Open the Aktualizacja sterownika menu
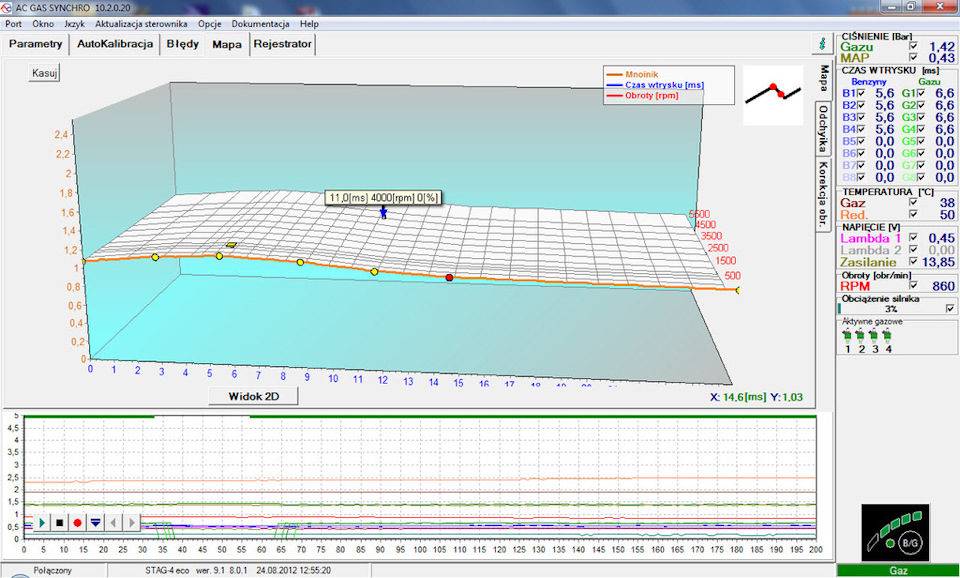This screenshot has height=578, width=960. point(141,24)
